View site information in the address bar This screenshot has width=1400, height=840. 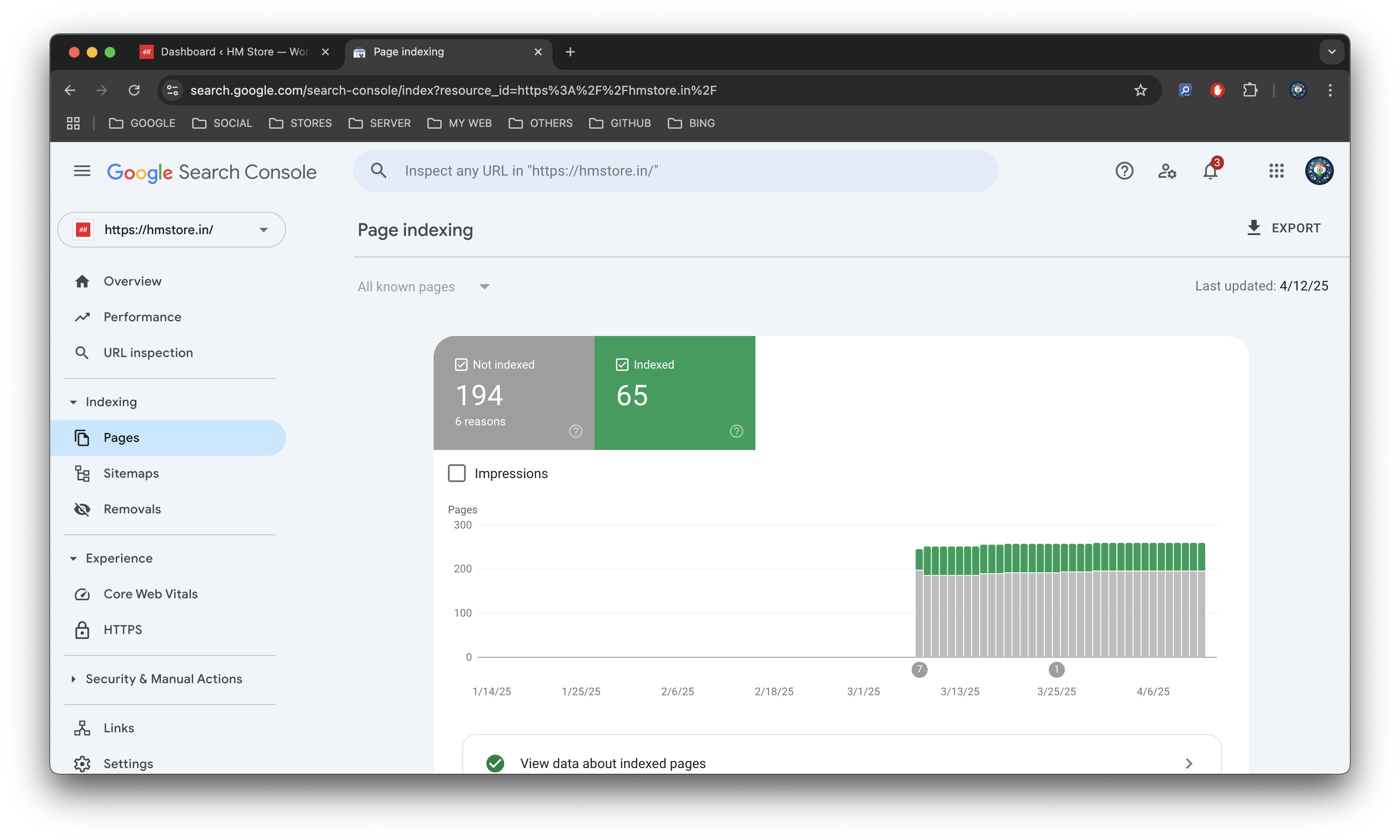coord(173,90)
